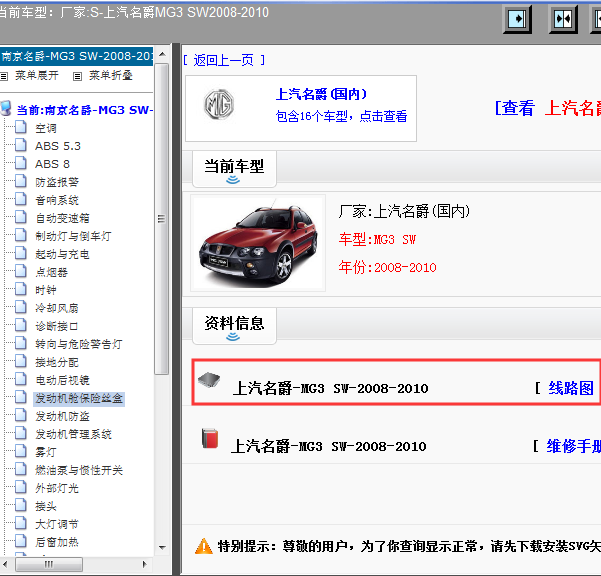Click the 包含16个车型,点击查看 link
The height and width of the screenshot is (576, 601).
(x=341, y=116)
